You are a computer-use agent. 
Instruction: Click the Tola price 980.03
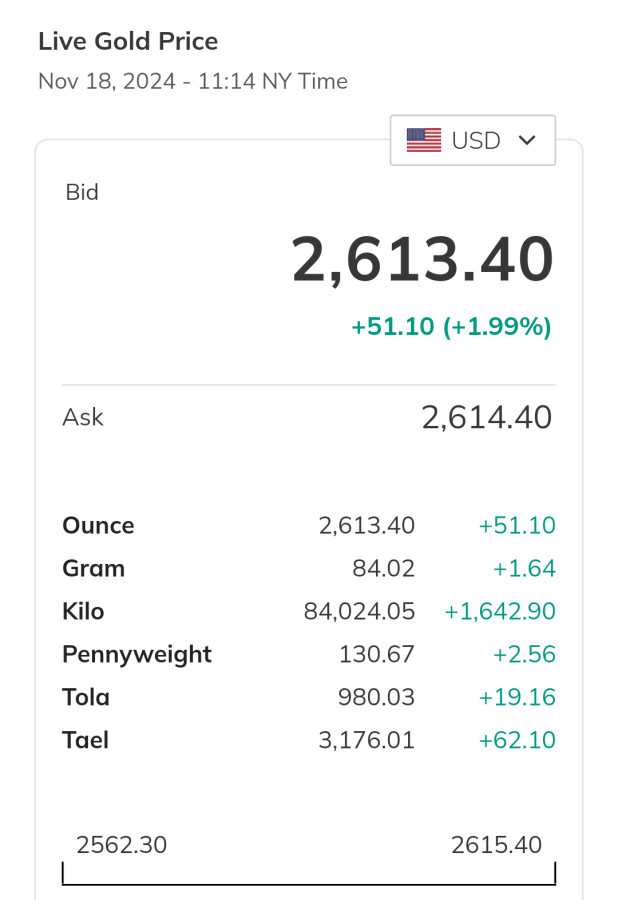pyautogui.click(x=377, y=697)
